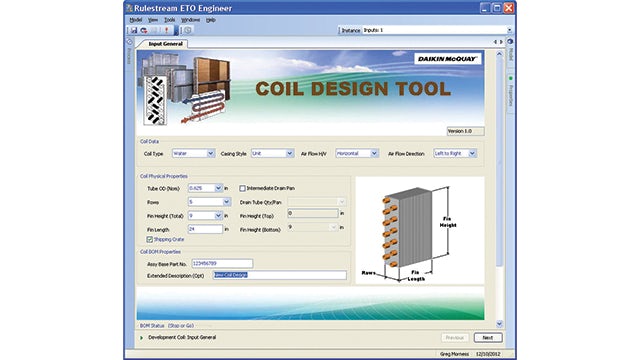This screenshot has height=360, width=640.
Task: Click the Model side panel icon
Action: 510,42
